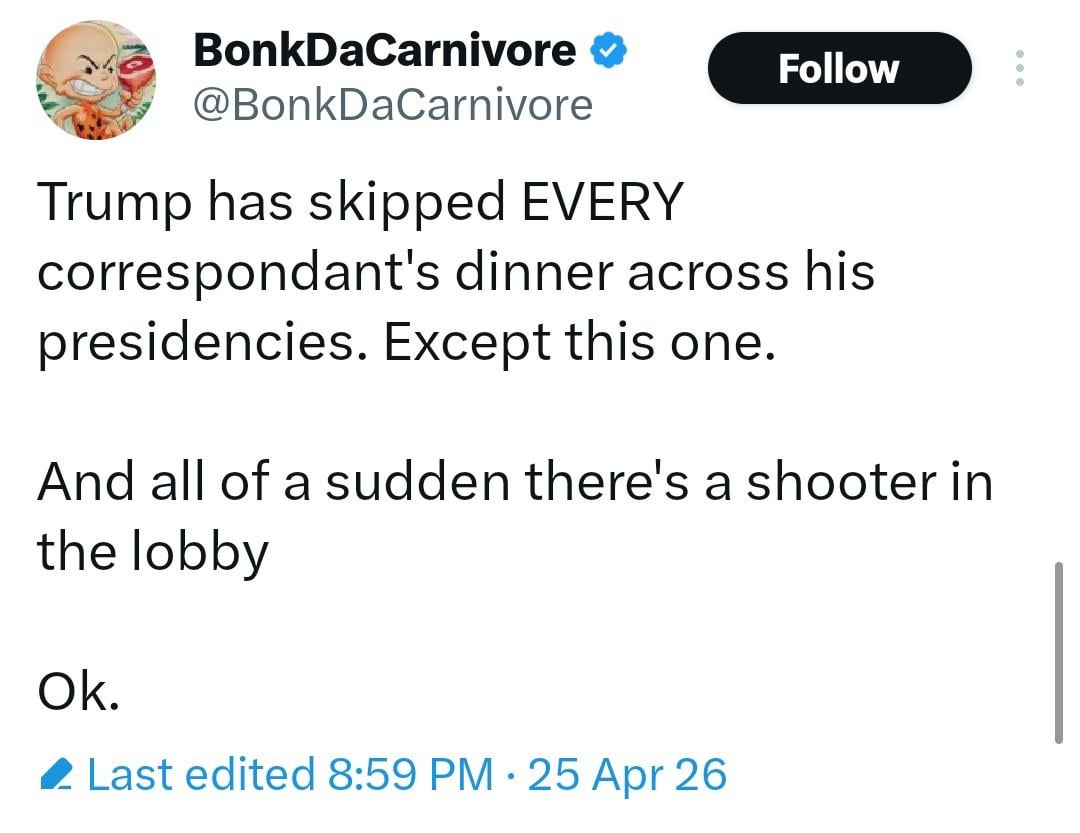Open the three-dot more options menu
Viewport: 1080px width, 833px height.
[1020, 68]
